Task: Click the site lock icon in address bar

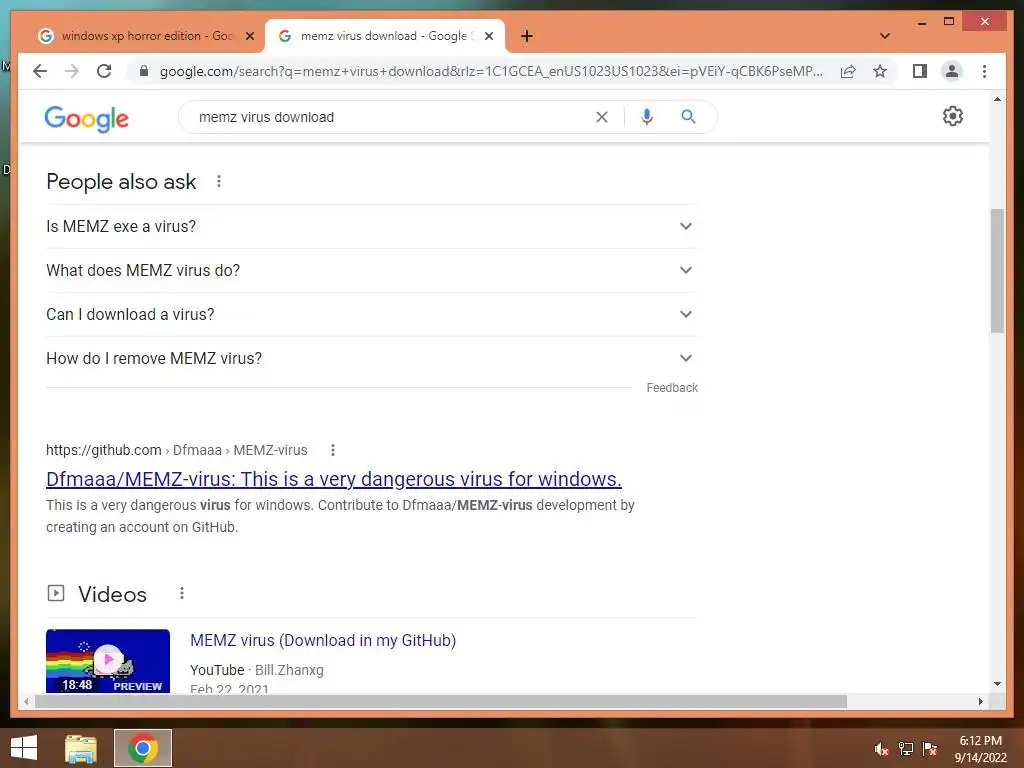Action: (x=144, y=71)
